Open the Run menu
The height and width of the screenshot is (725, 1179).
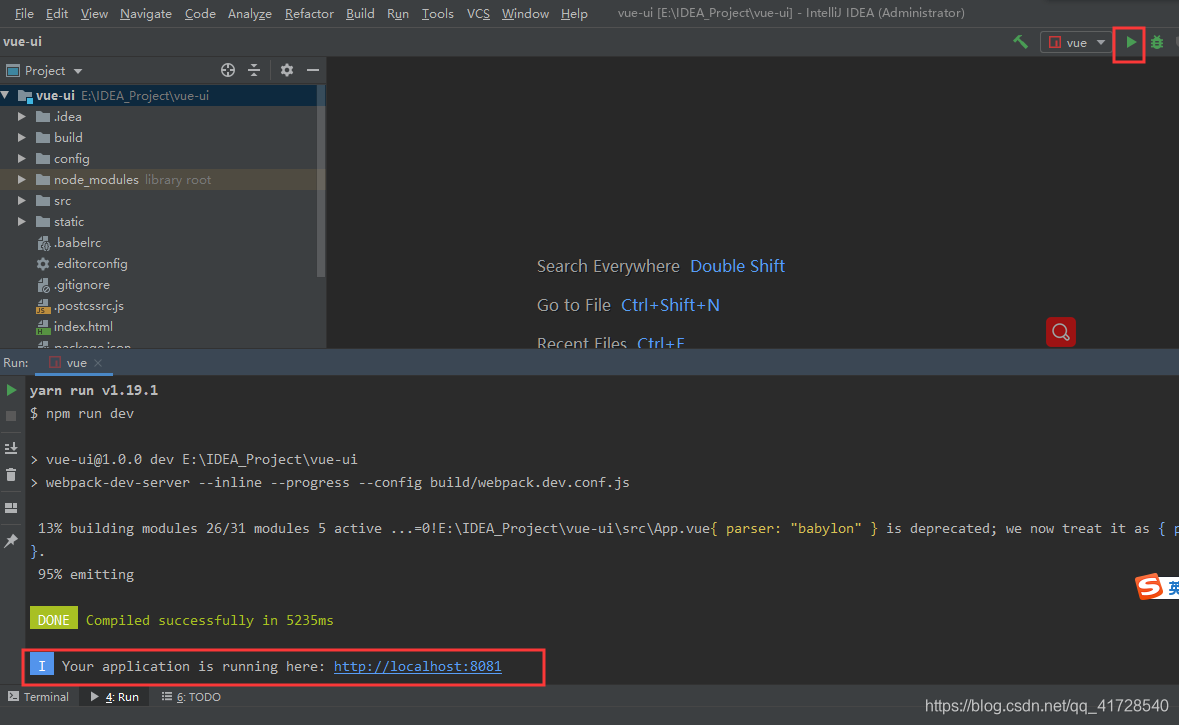click(398, 14)
